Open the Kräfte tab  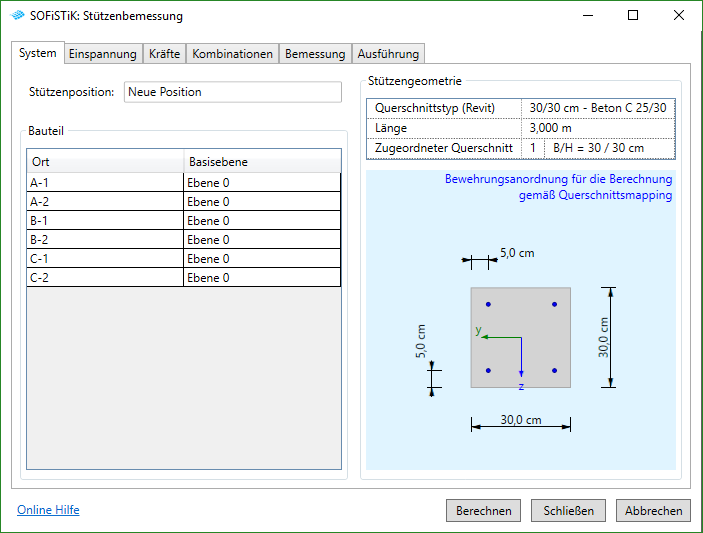pyautogui.click(x=164, y=54)
